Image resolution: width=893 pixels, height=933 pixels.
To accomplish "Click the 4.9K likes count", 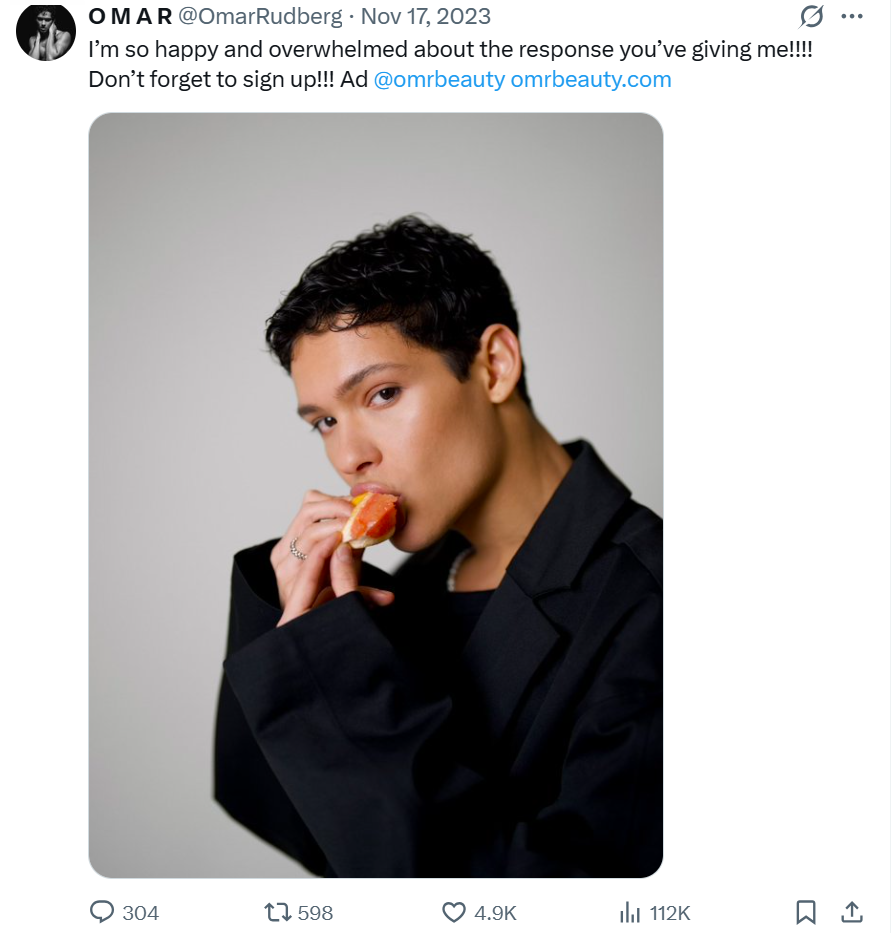I will click(495, 913).
